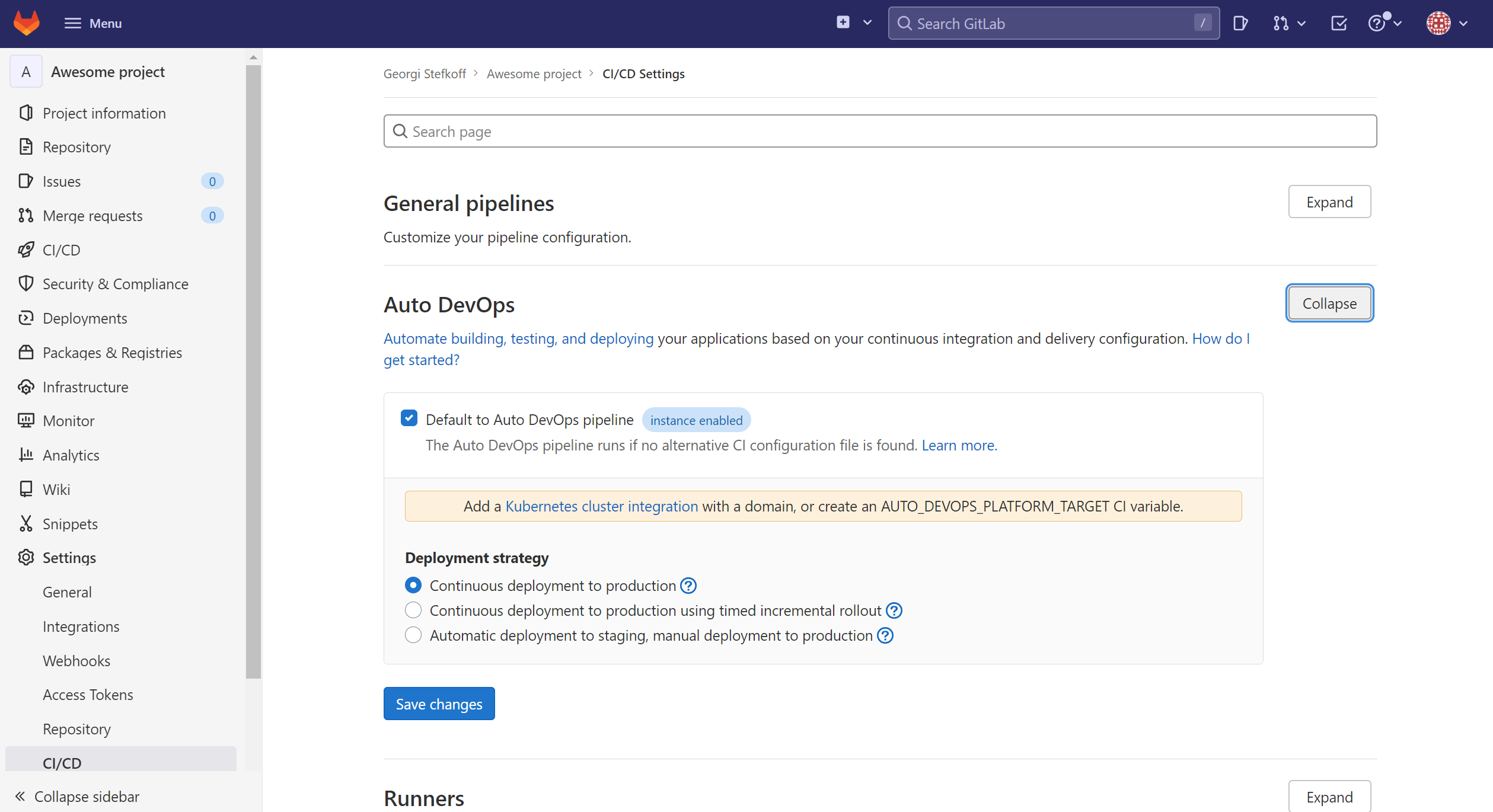Click help icon for timed incremental rollout
Screen dimensions: 1493x812
click(894, 610)
